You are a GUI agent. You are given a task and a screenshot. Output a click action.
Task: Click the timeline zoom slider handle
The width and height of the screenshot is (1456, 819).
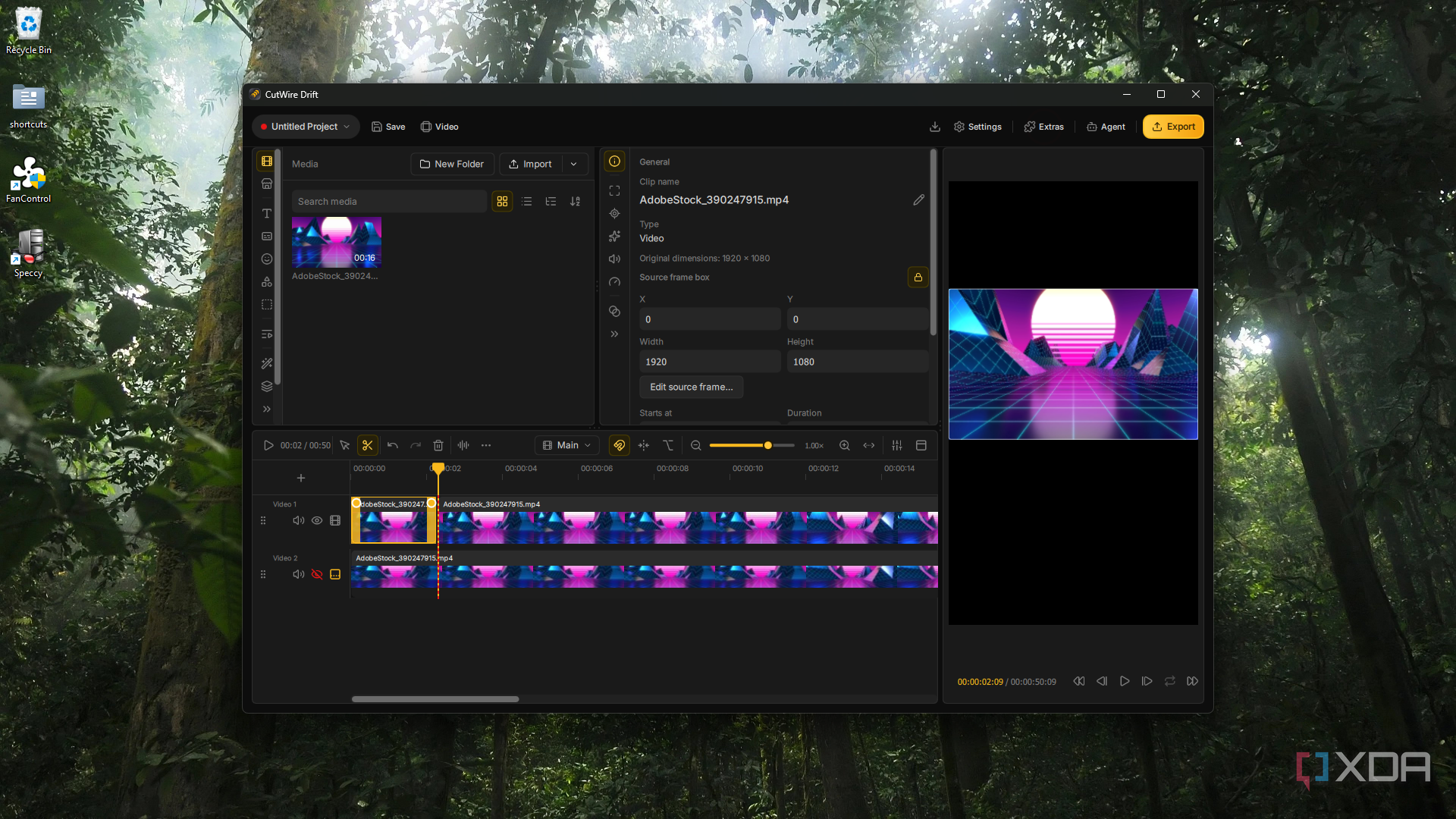point(767,445)
